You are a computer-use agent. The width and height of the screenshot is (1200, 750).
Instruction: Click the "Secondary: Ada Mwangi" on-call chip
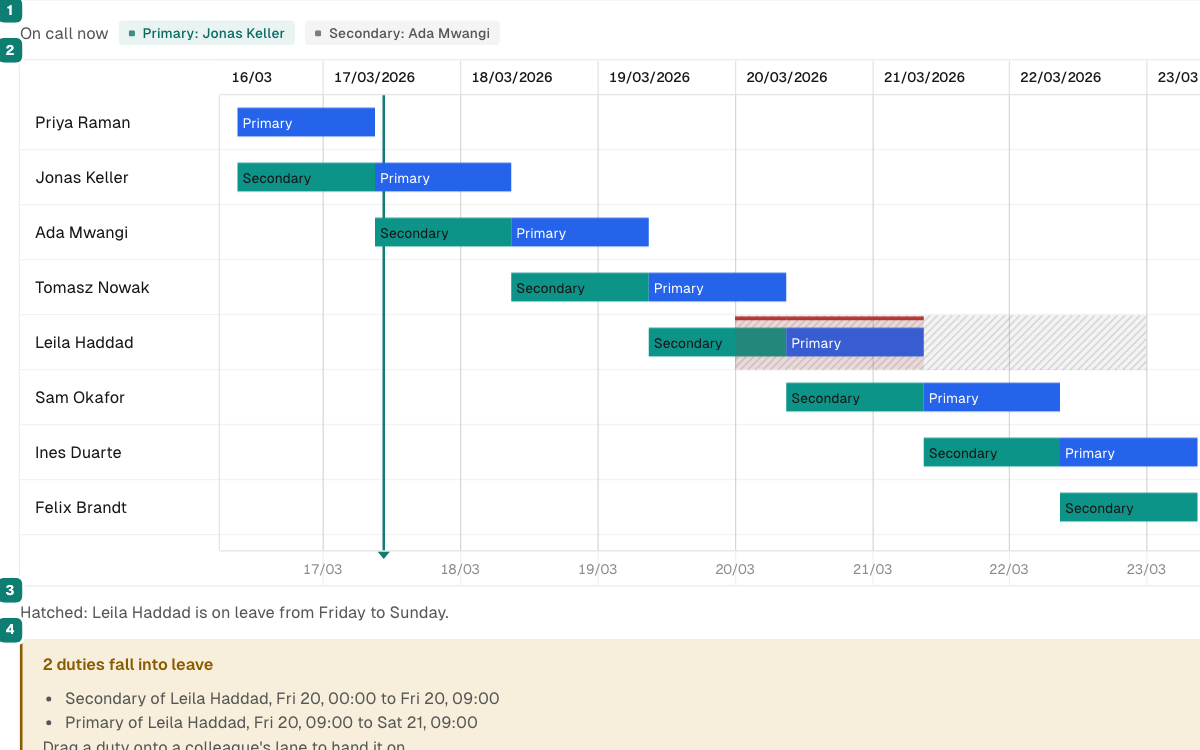click(402, 33)
